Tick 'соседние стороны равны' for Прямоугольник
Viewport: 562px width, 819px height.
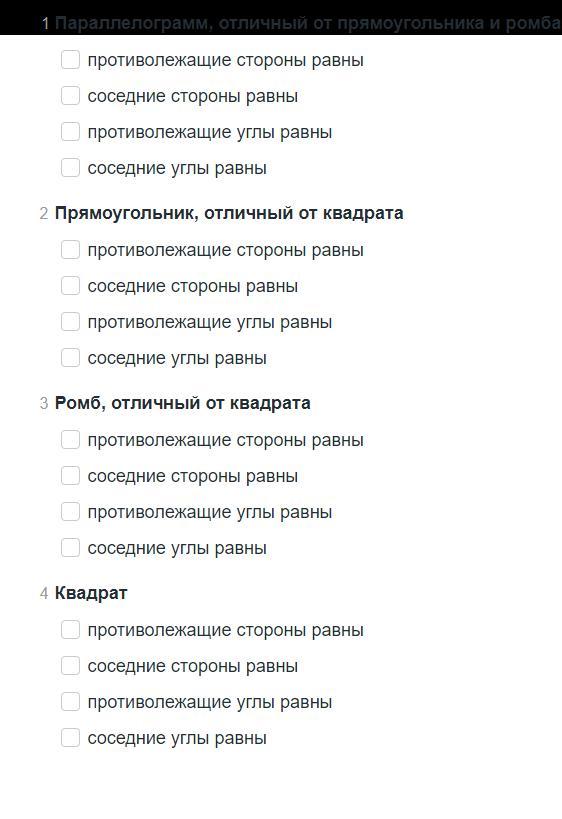click(x=71, y=286)
